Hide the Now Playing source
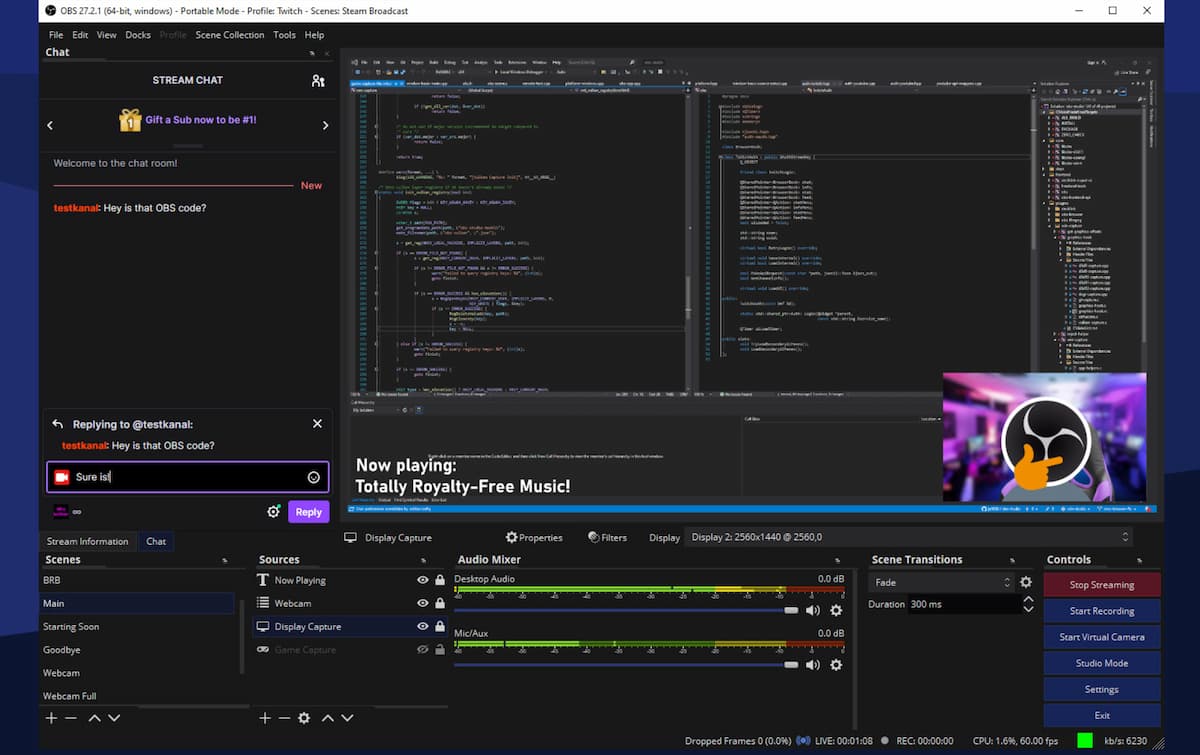Screen dimensions: 1200x755 click(x=423, y=580)
